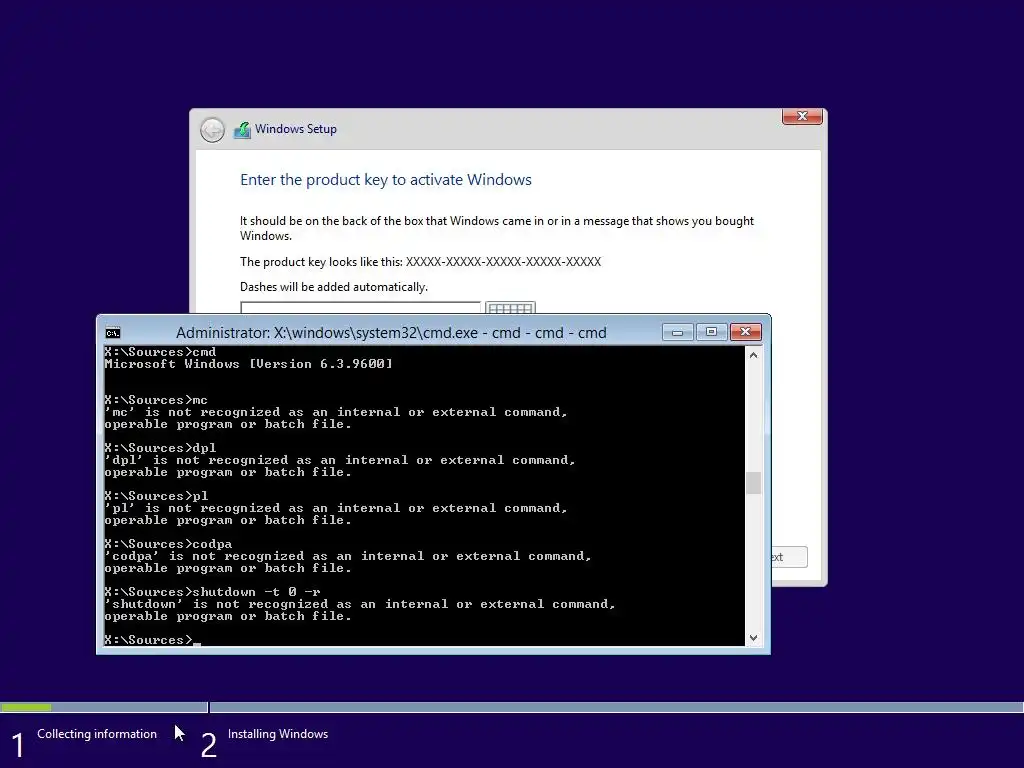This screenshot has width=1024, height=768.
Task: Click the 'Dashes will be added automatically' text
Action: click(334, 287)
